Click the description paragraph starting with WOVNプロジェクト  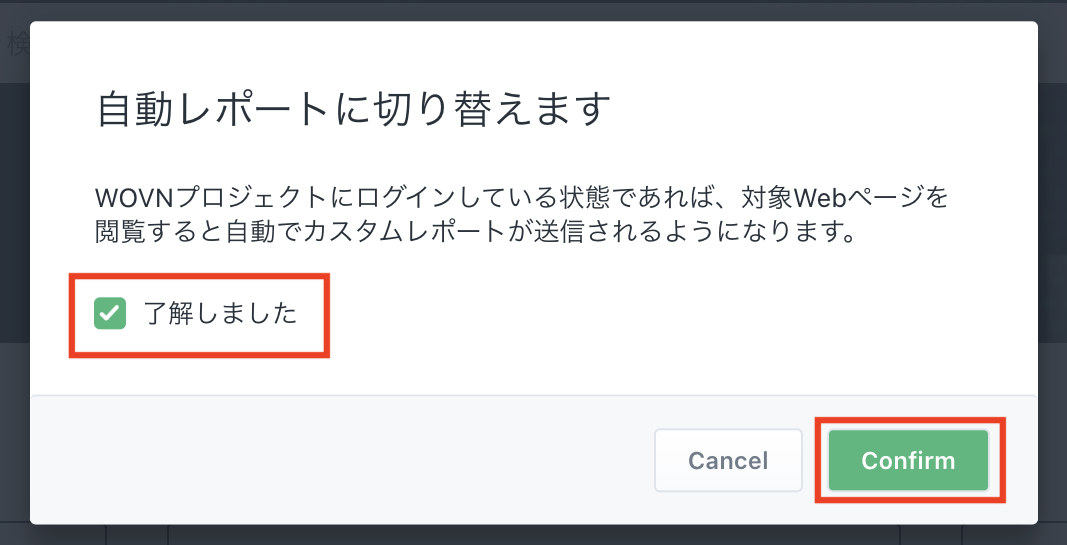coord(520,215)
